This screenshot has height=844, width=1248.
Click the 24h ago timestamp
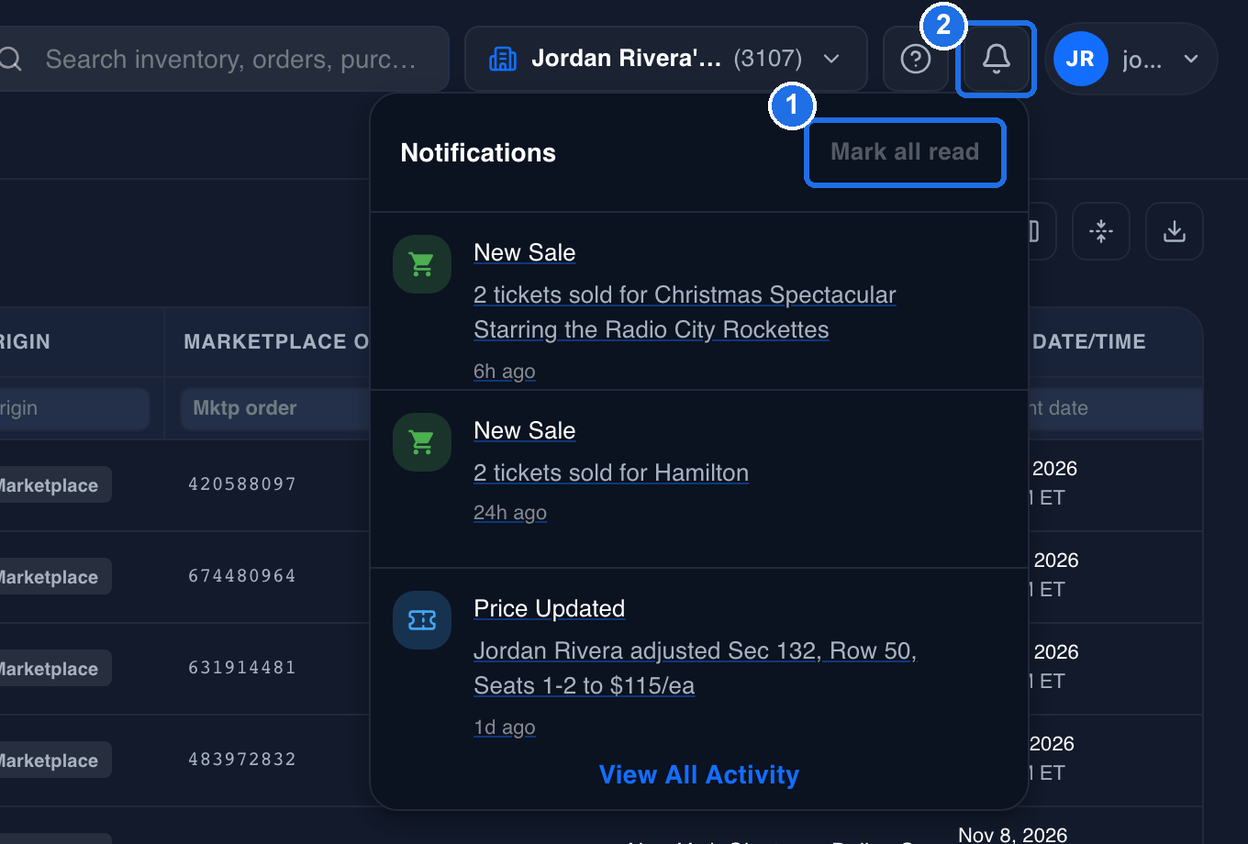pyautogui.click(x=510, y=513)
